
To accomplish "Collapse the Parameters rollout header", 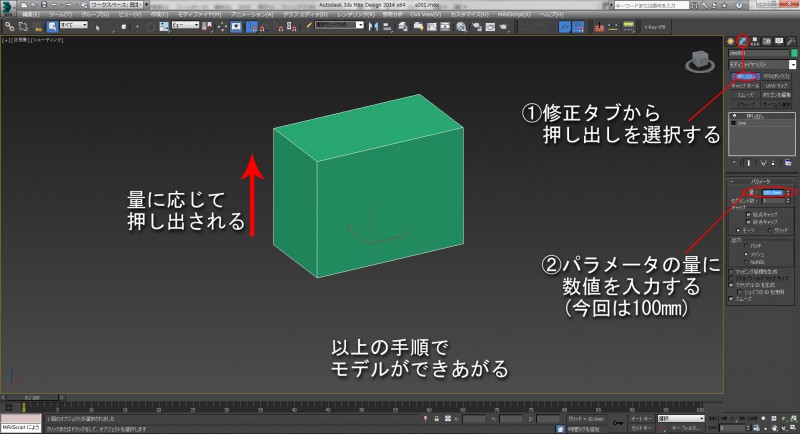I will click(x=761, y=182).
